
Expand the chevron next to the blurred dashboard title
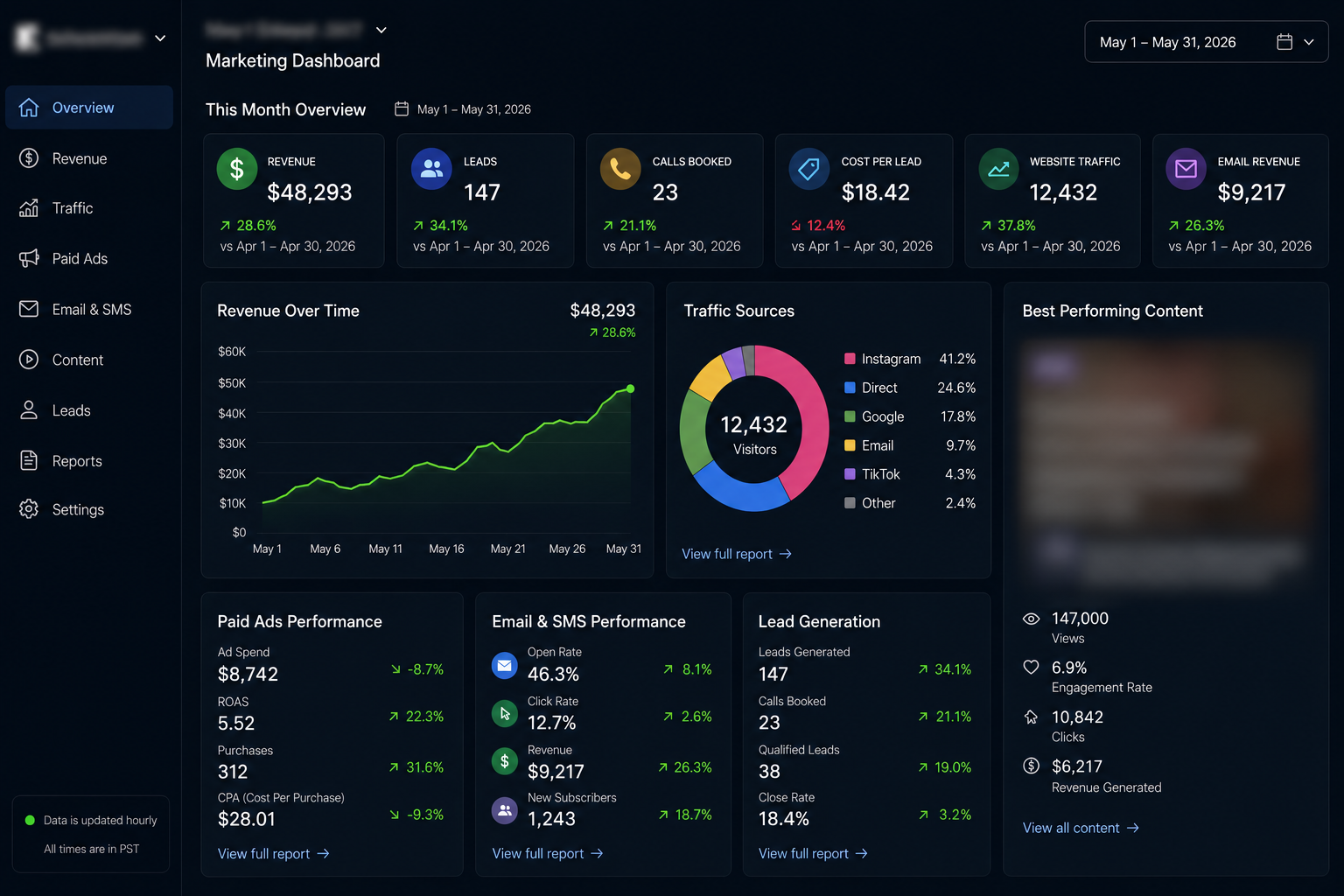coord(381,30)
